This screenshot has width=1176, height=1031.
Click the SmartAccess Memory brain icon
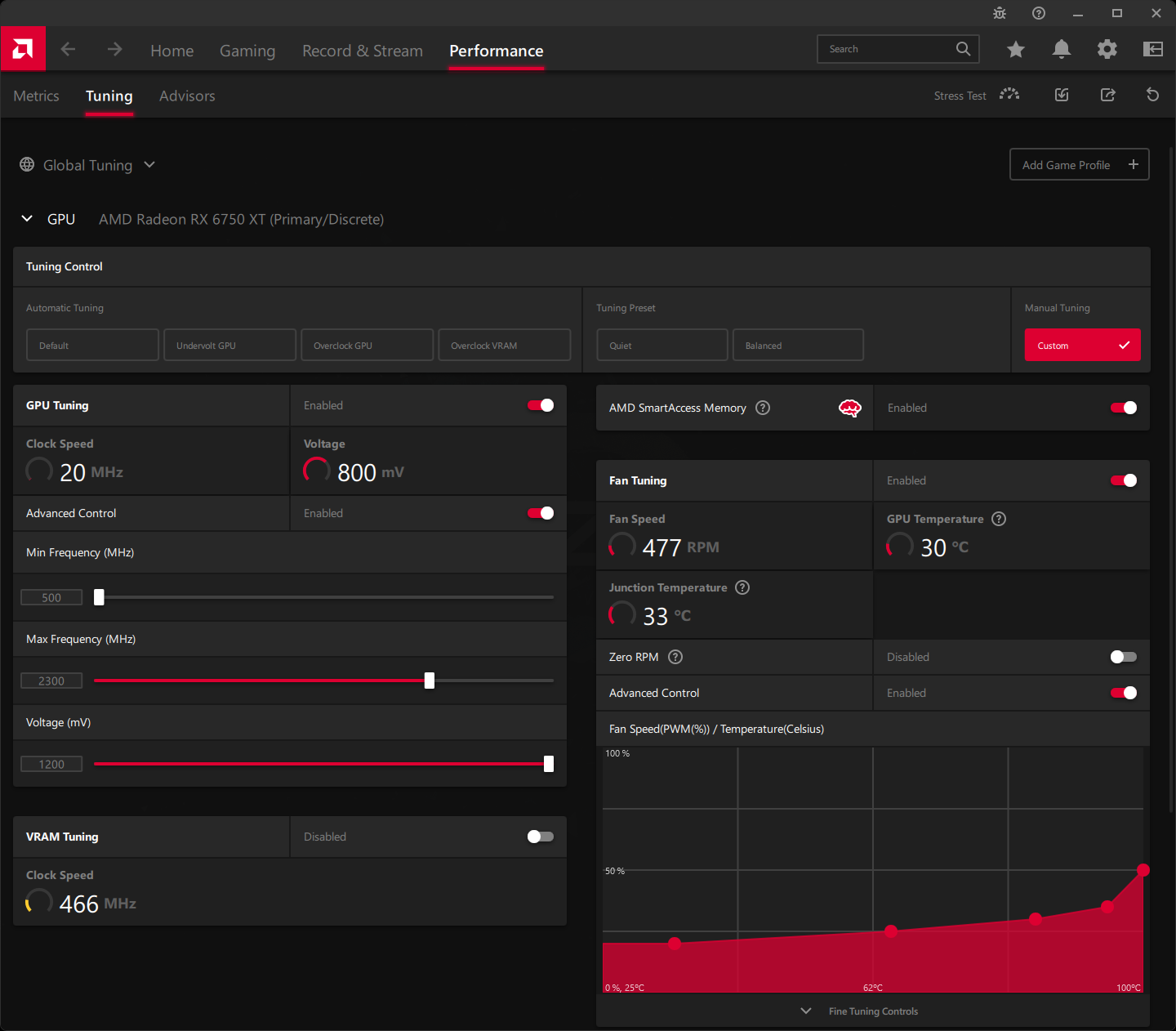[x=850, y=408]
